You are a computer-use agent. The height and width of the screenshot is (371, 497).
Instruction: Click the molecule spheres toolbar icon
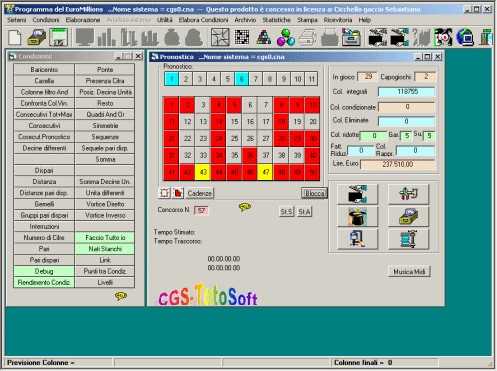[x=286, y=37]
